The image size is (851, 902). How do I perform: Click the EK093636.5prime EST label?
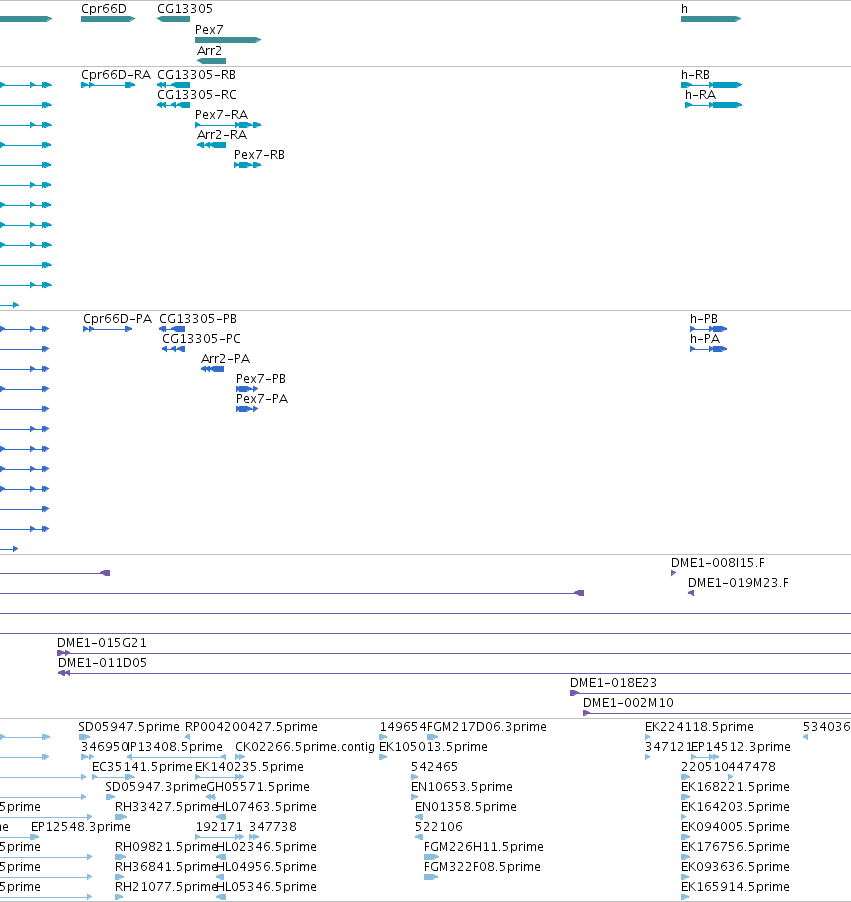pos(735,866)
